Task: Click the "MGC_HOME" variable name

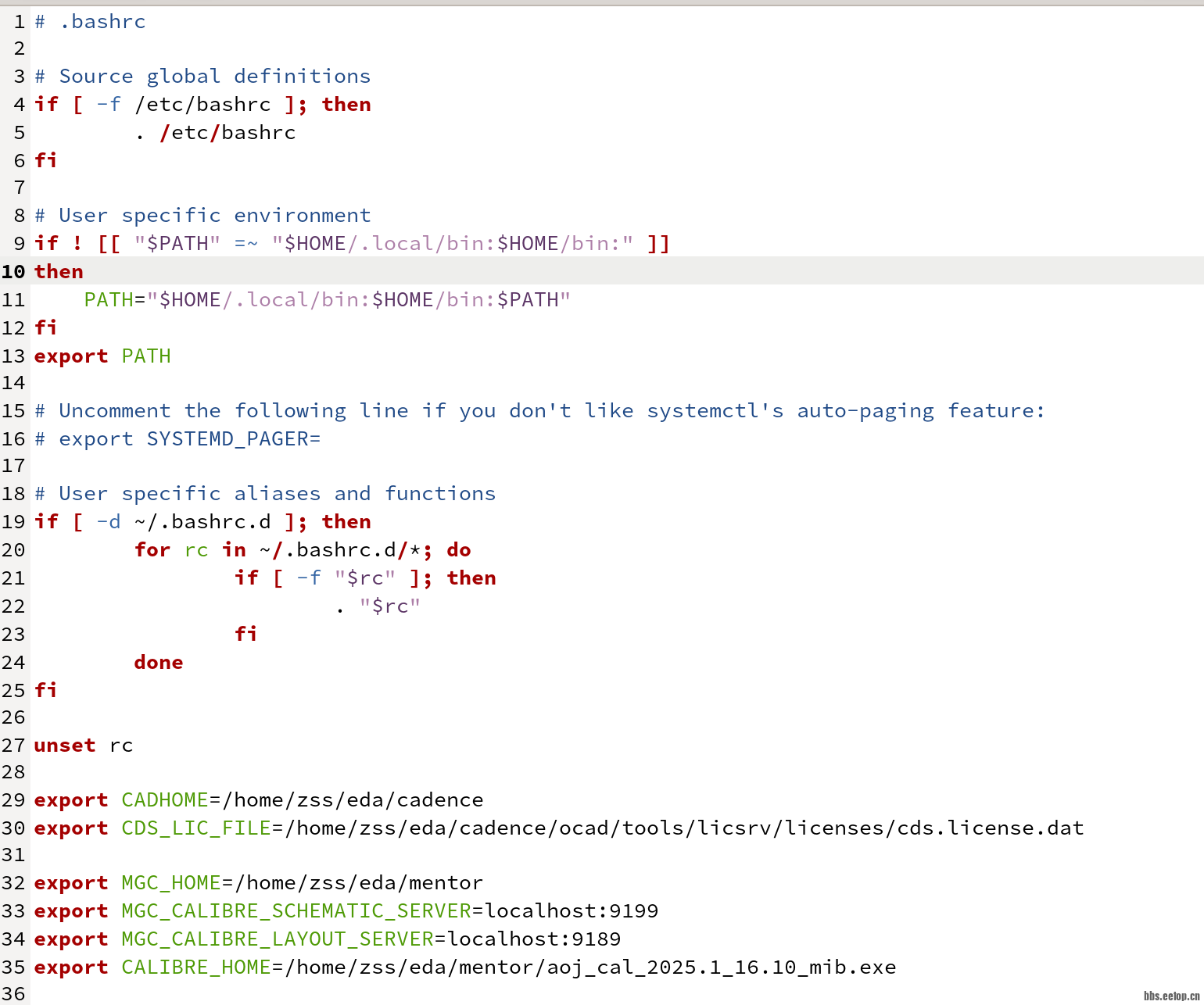Action: 170,882
